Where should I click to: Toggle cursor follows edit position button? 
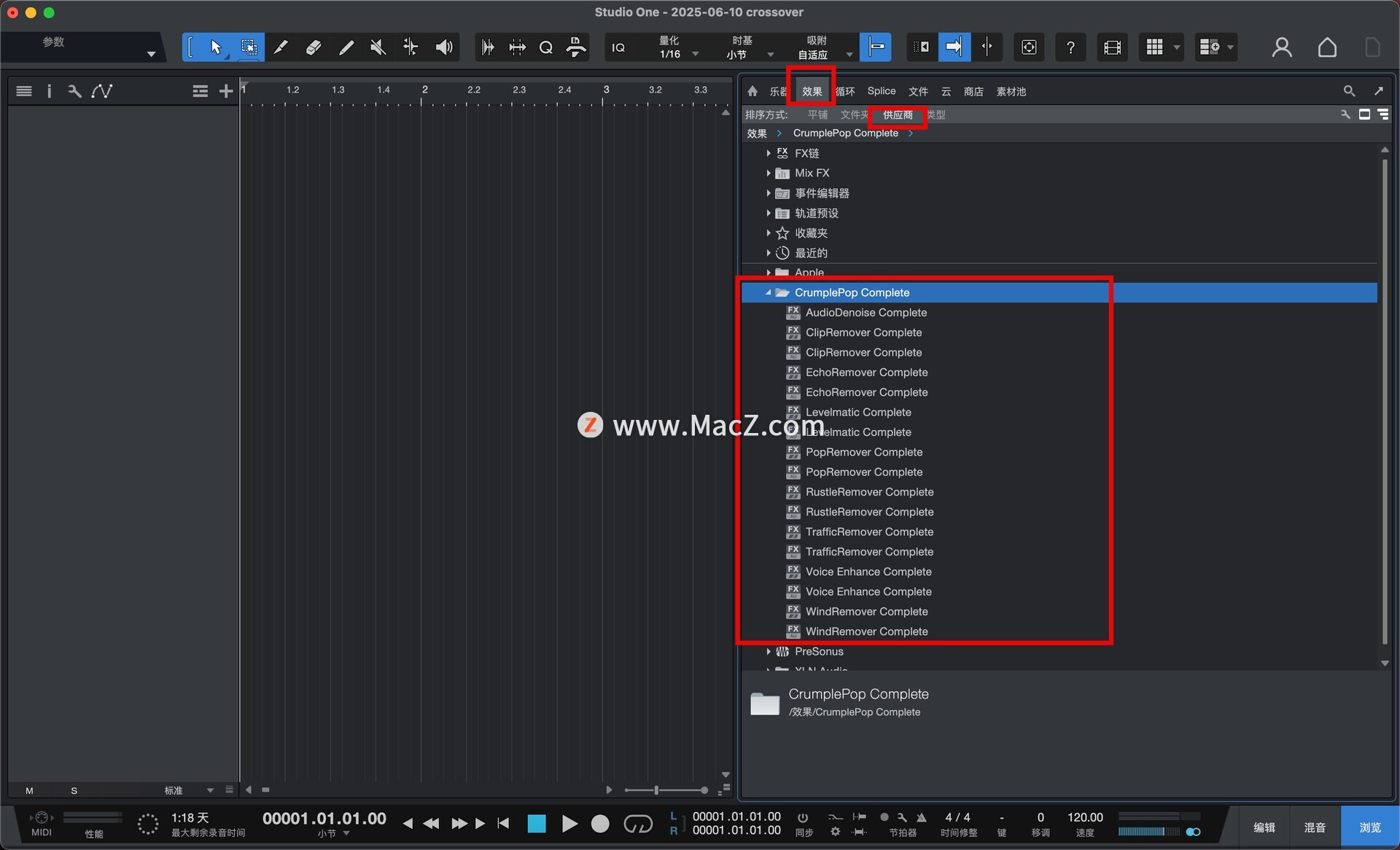click(987, 47)
